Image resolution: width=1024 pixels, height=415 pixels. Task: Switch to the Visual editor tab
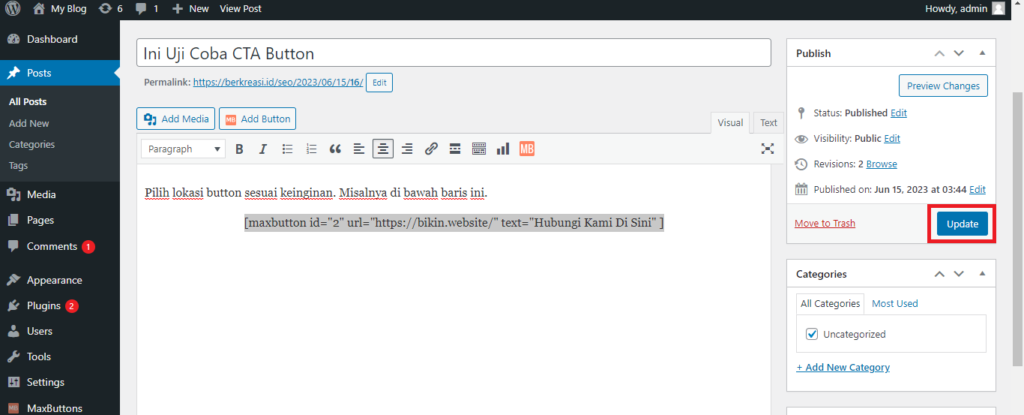730,122
